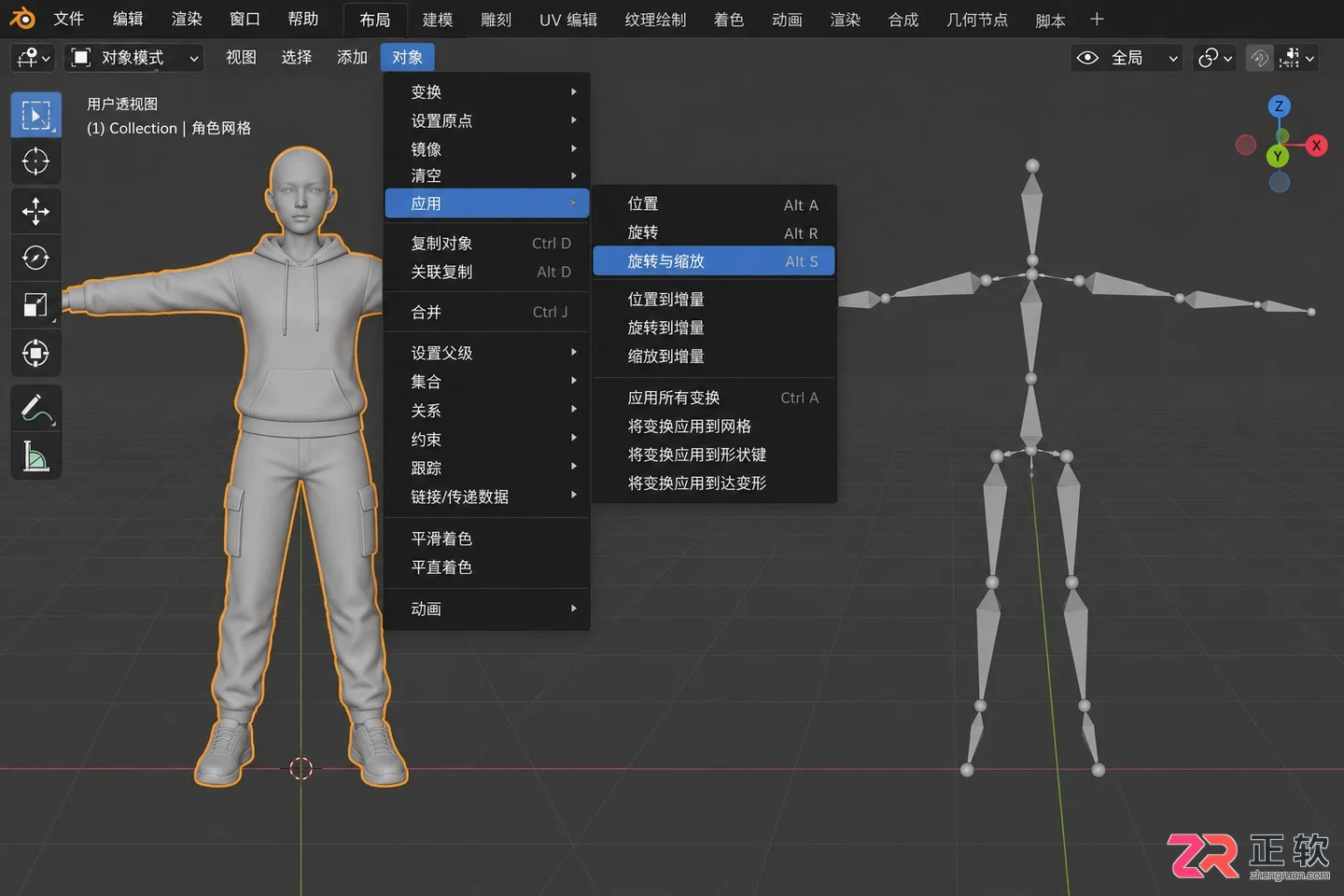Toggle the snapping magnet icon
1344x896 pixels.
pyautogui.click(x=1259, y=58)
